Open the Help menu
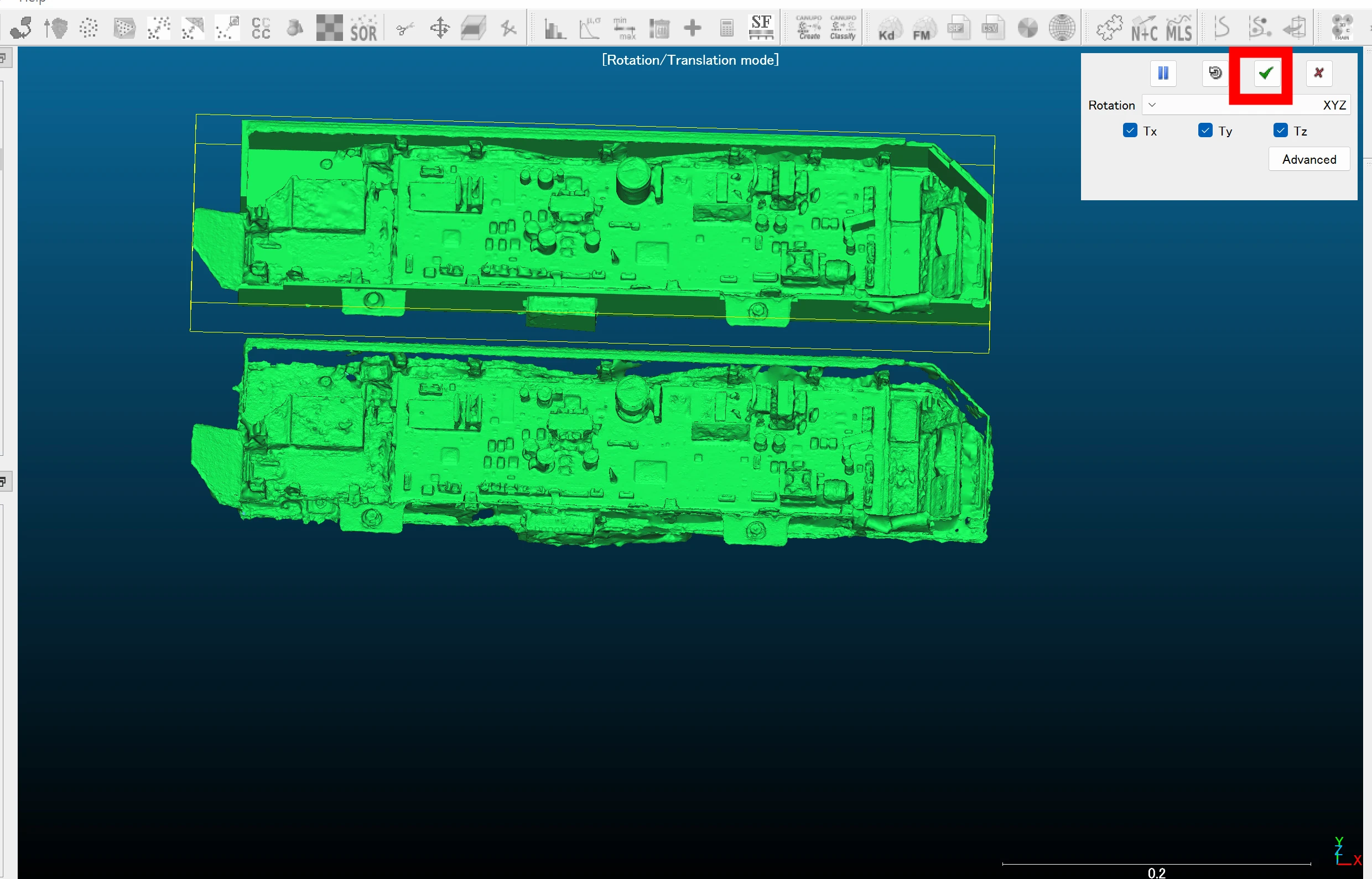The height and width of the screenshot is (879, 1372). pyautogui.click(x=32, y=2)
